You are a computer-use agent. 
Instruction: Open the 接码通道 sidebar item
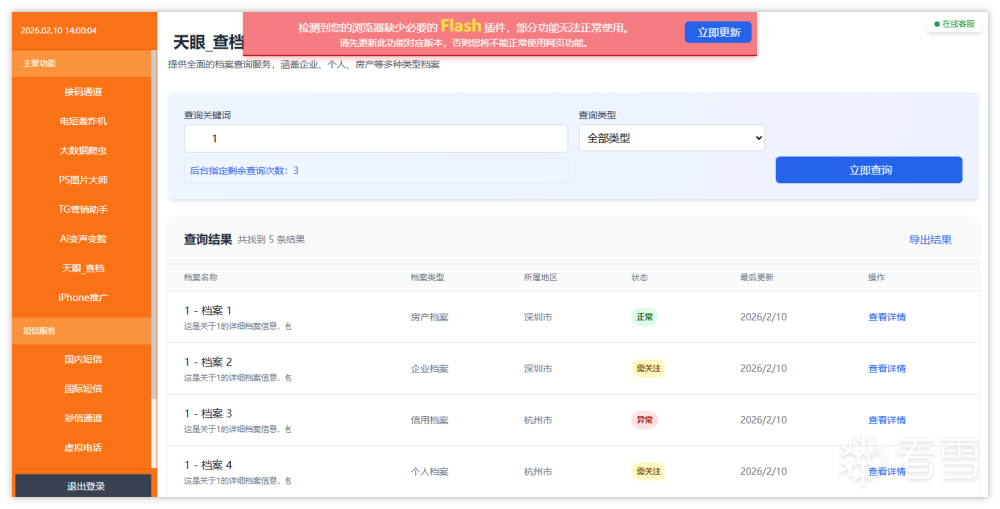click(82, 92)
